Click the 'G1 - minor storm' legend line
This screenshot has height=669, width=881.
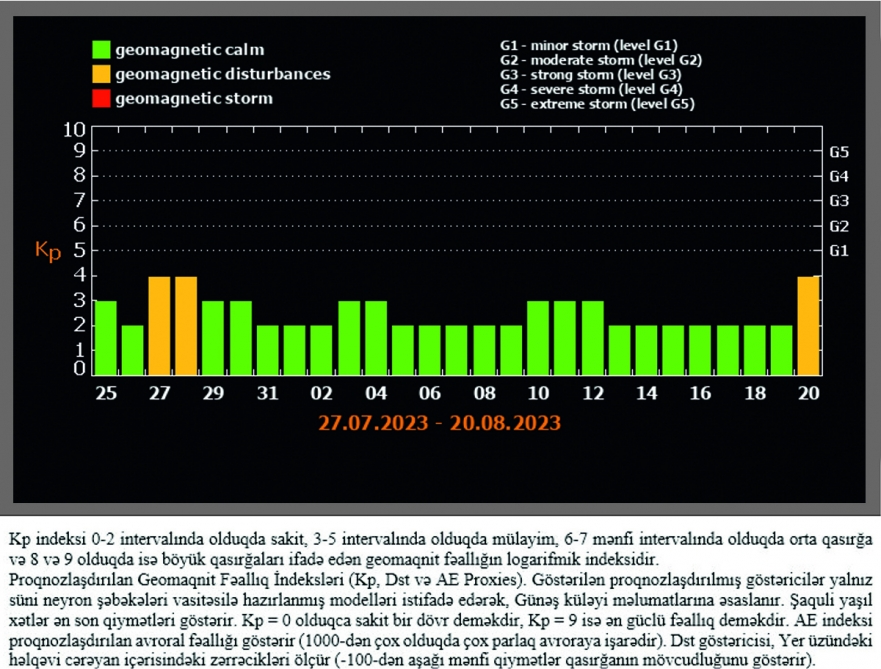click(x=589, y=45)
